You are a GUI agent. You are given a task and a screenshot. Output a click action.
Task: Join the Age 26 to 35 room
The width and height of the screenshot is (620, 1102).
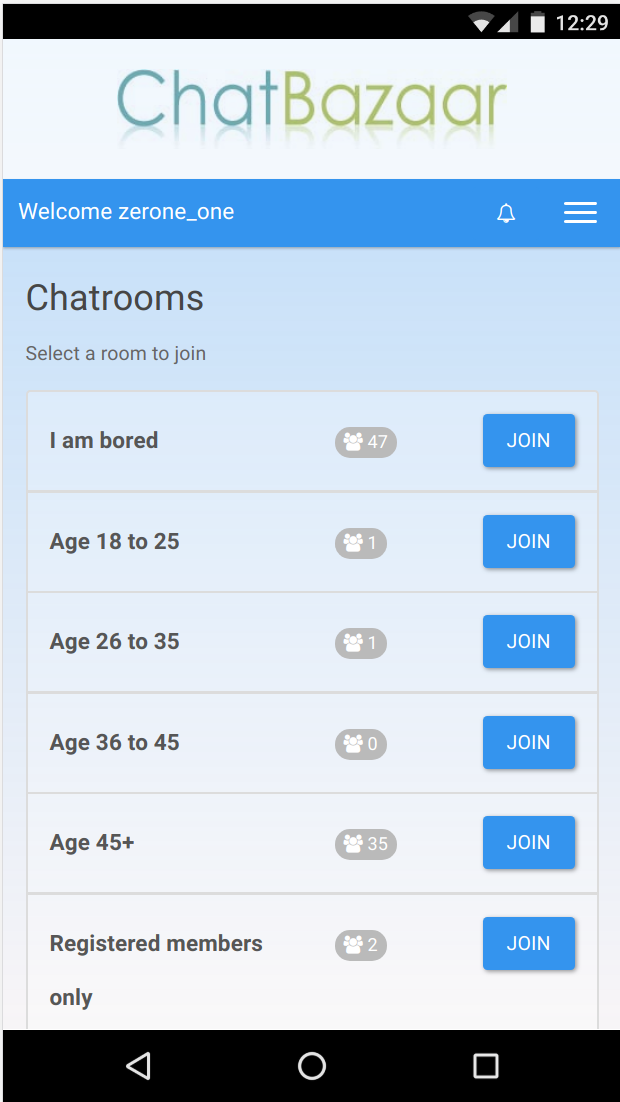(x=529, y=642)
